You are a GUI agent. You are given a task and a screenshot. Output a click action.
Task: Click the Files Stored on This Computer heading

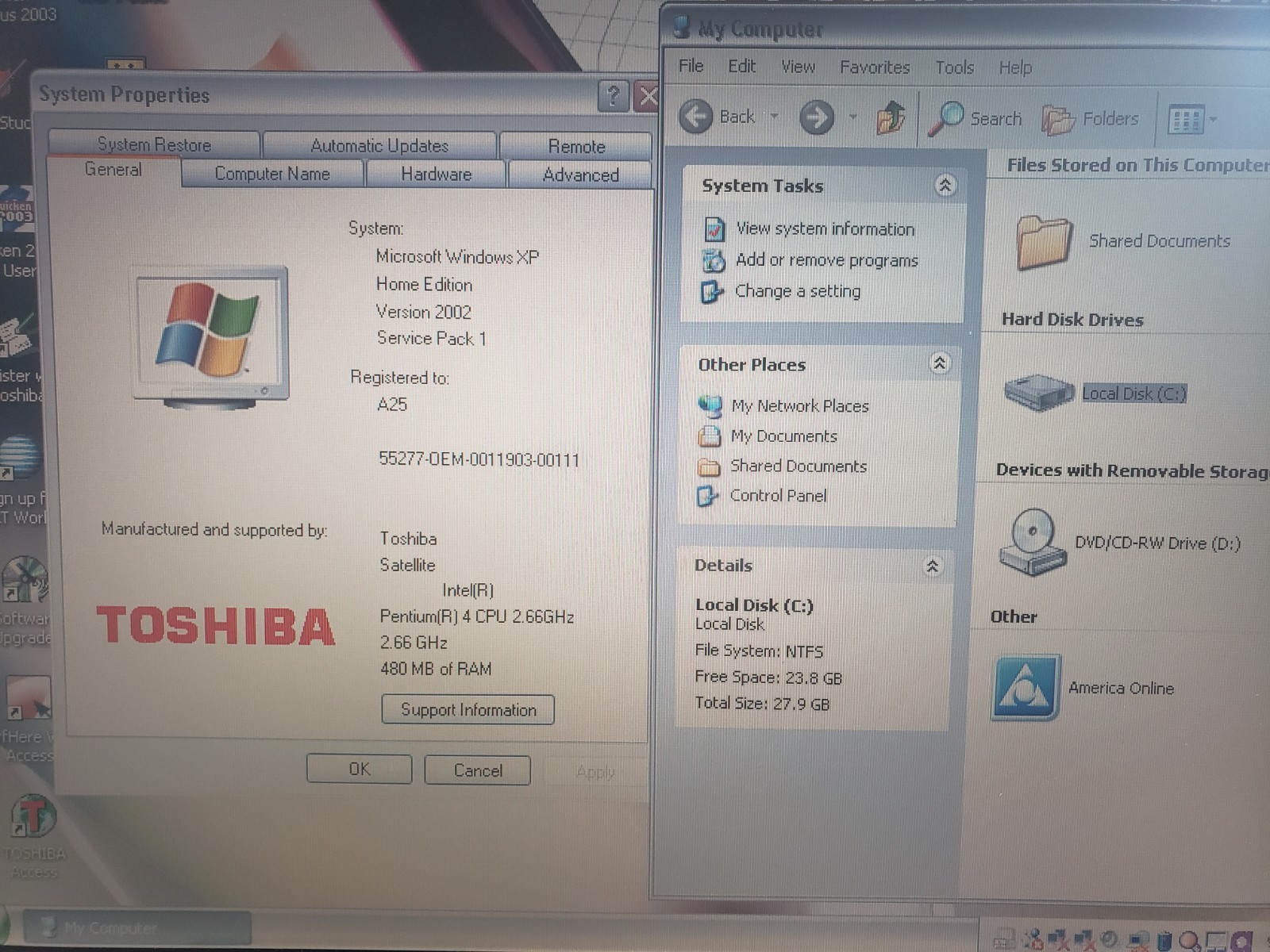[1137, 165]
